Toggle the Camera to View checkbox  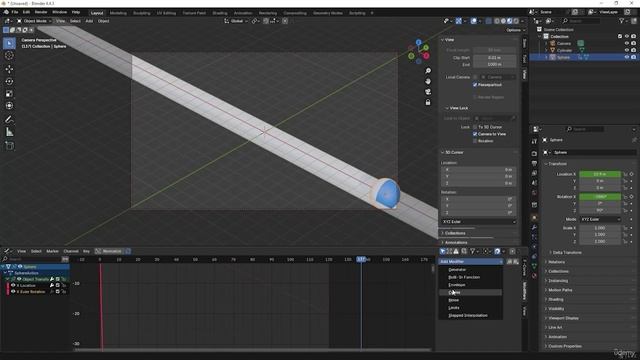click(x=475, y=134)
